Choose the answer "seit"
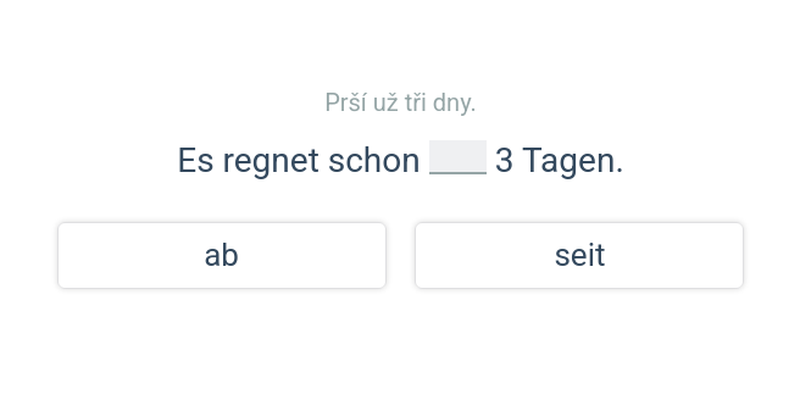The width and height of the screenshot is (800, 400). pos(579,256)
